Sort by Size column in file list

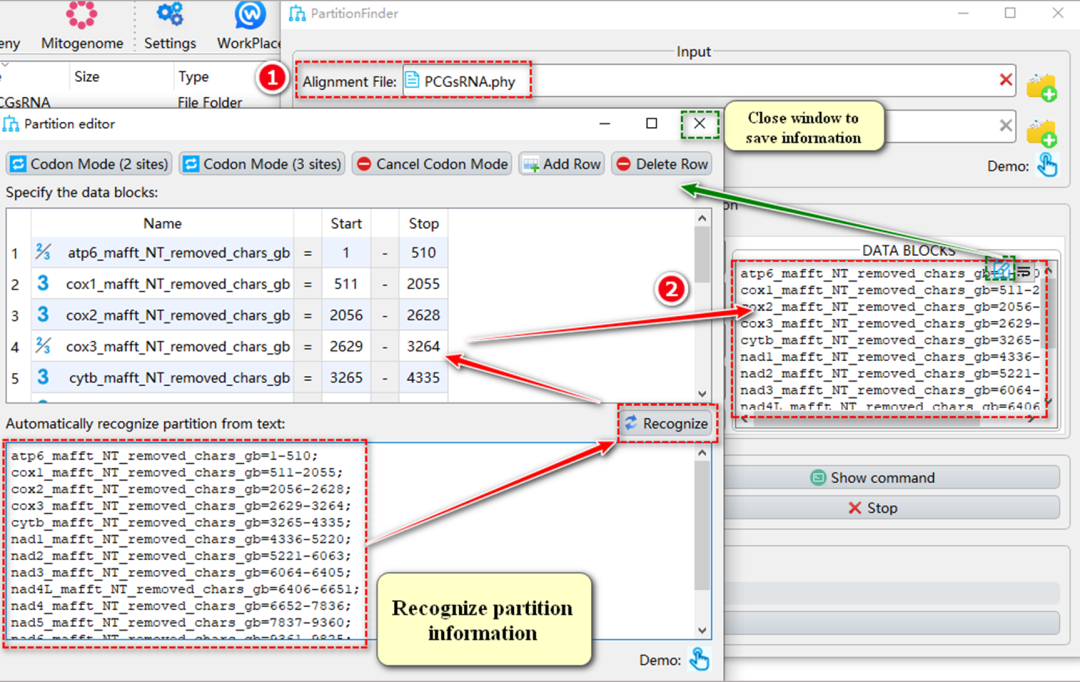coord(87,76)
